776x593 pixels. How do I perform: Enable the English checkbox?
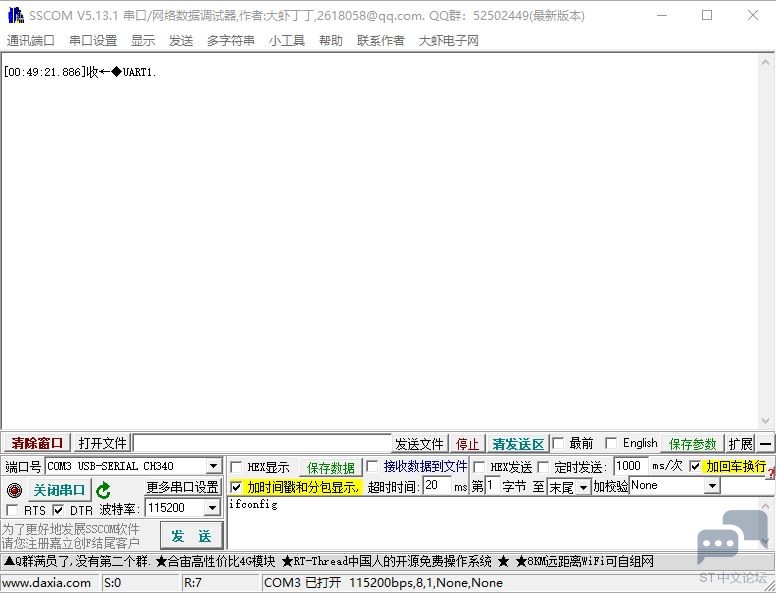[x=611, y=443]
